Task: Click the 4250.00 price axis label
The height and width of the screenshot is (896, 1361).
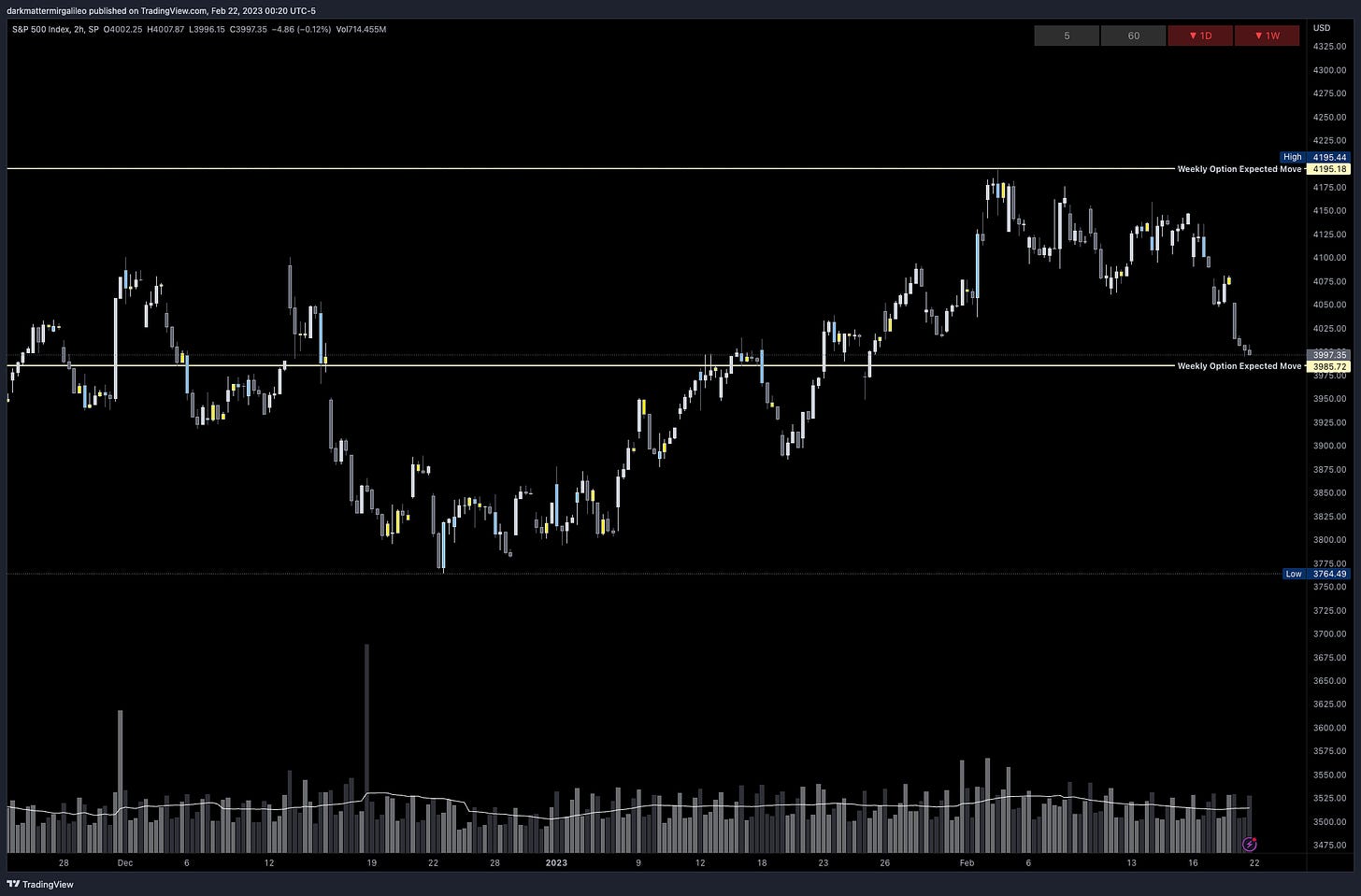Action: (x=1329, y=117)
